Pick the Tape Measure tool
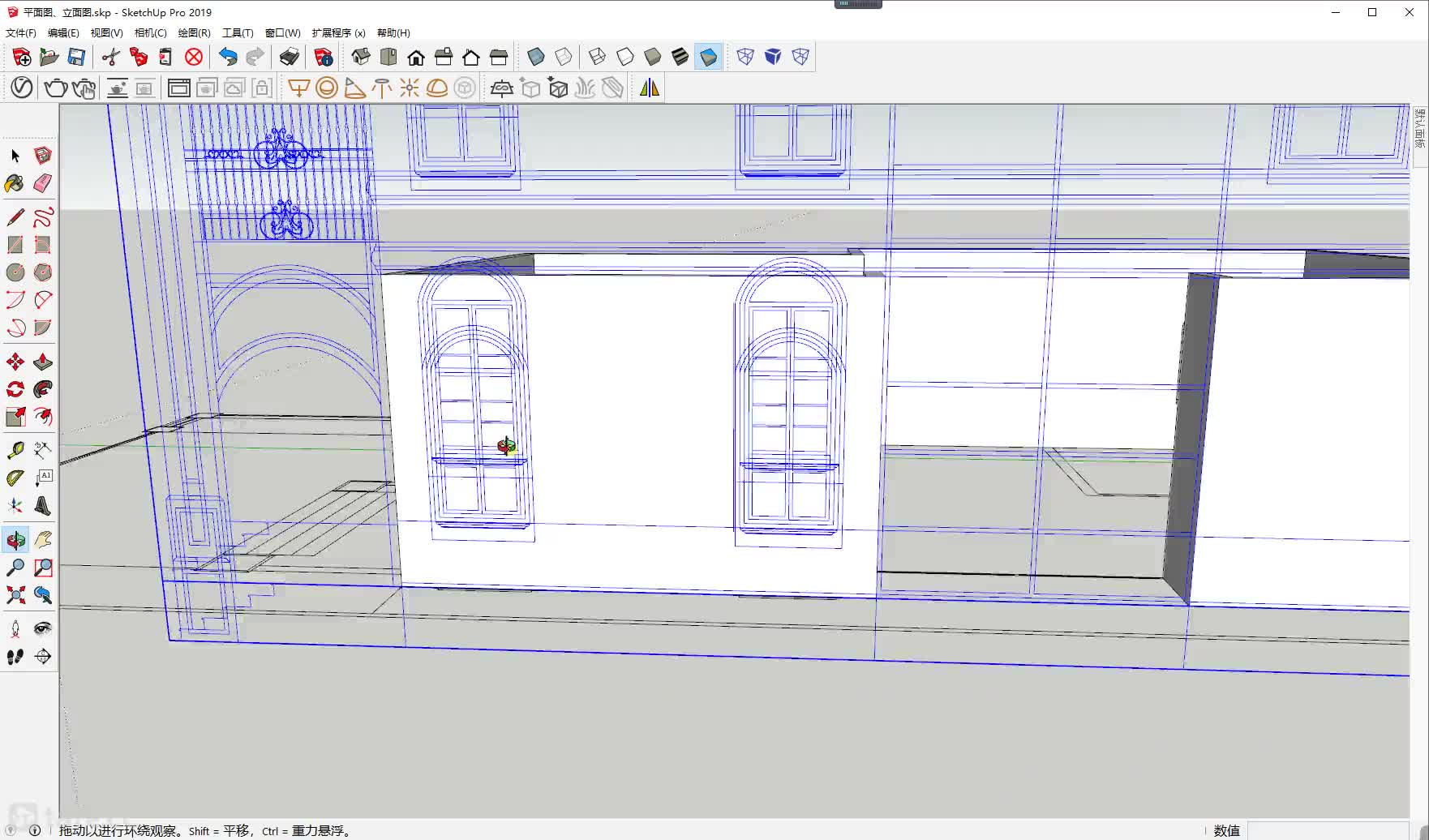 coord(15,451)
